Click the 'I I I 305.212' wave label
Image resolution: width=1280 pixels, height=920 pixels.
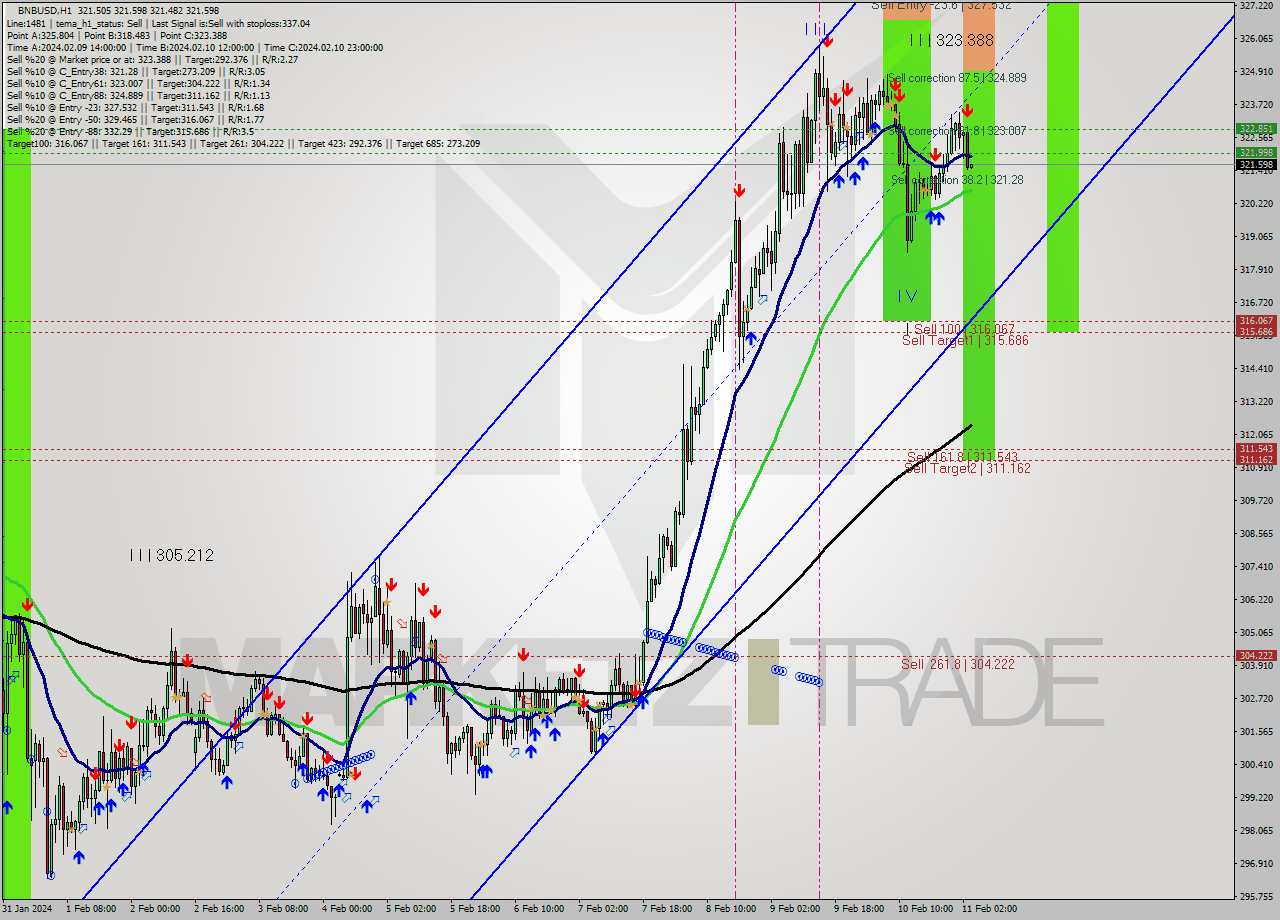pos(171,555)
